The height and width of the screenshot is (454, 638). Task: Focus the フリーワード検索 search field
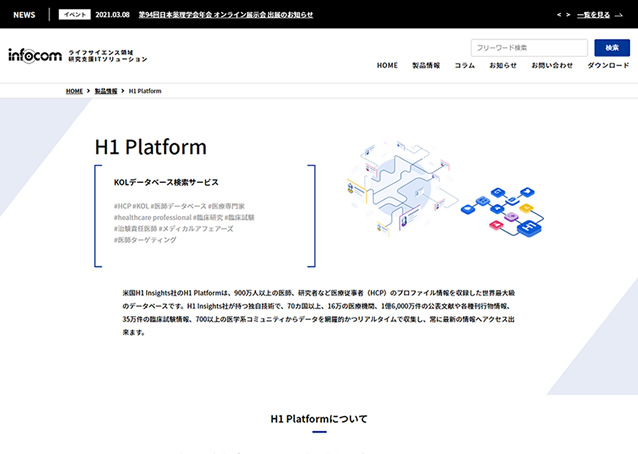coord(529,48)
